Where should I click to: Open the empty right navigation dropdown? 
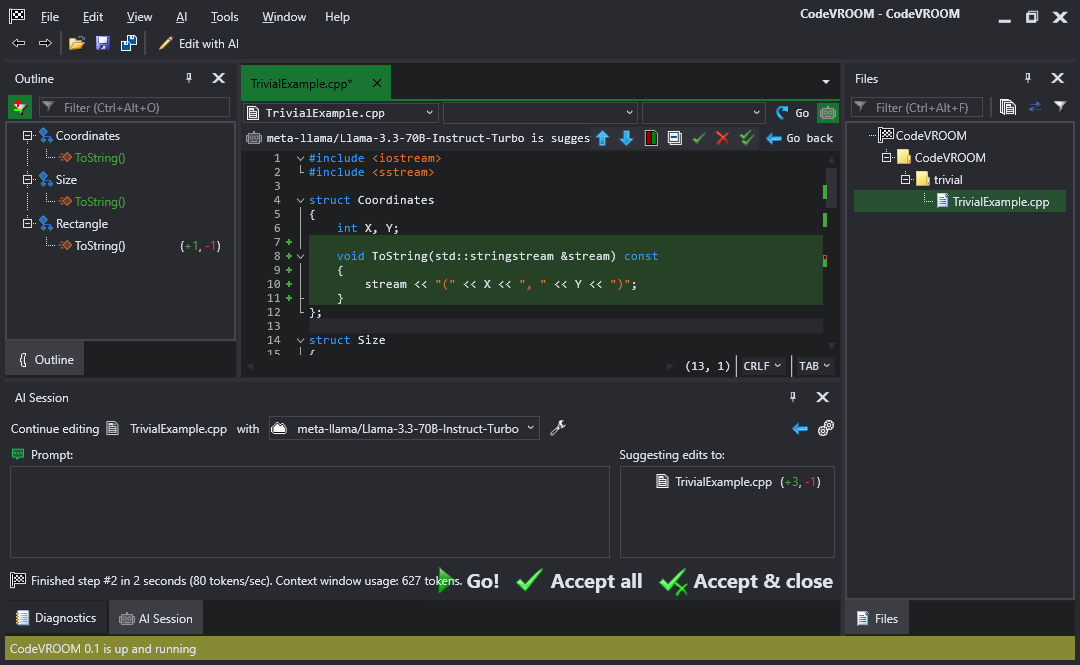[x=703, y=112]
